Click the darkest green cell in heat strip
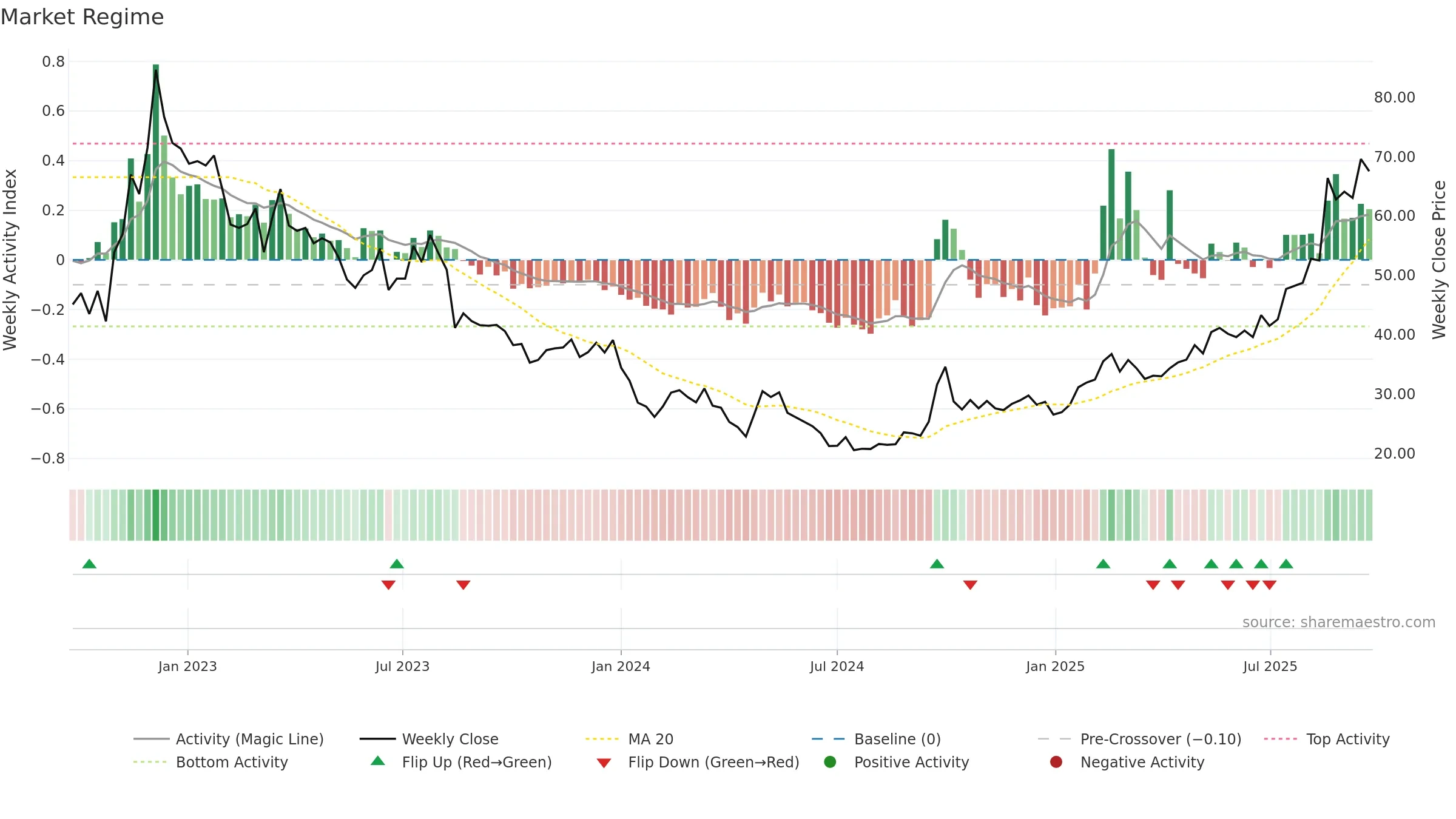The height and width of the screenshot is (819, 1456). (156, 515)
